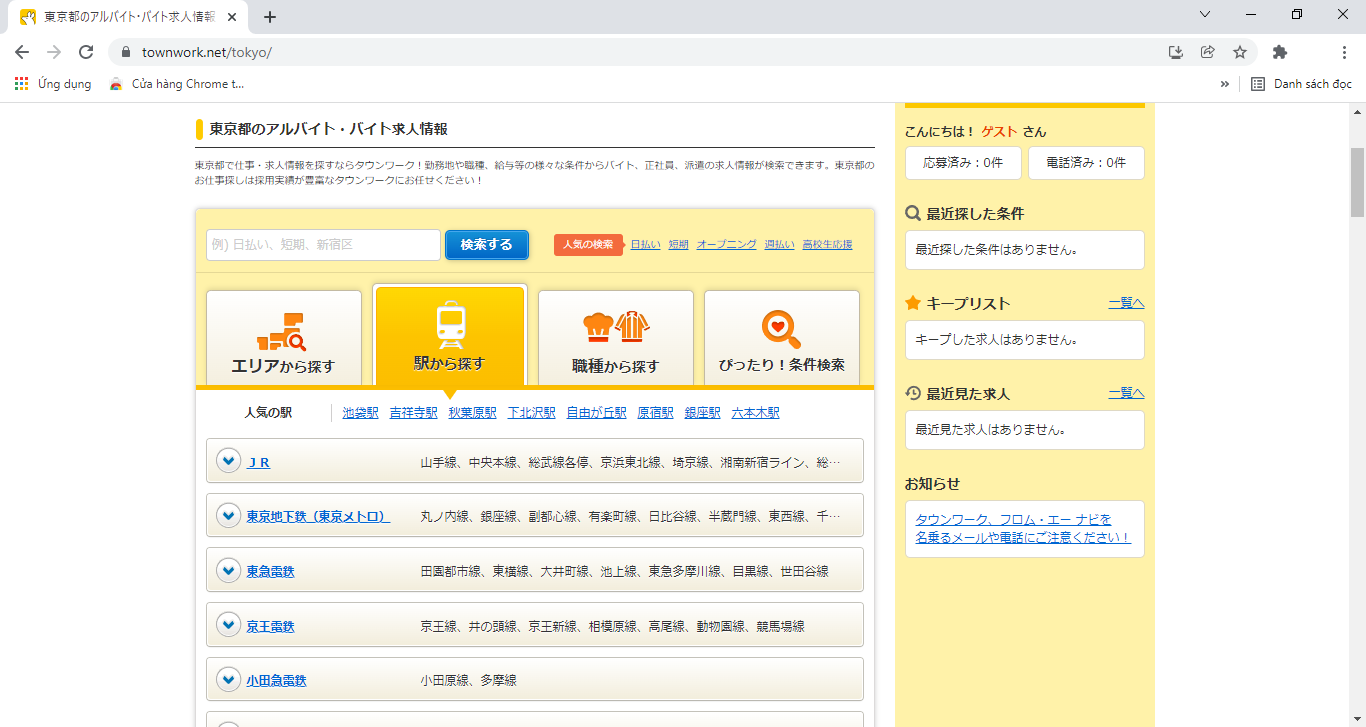1366x727 pixels.
Task: Expand the 京王電鉄 lines arrow
Action: [x=229, y=625]
